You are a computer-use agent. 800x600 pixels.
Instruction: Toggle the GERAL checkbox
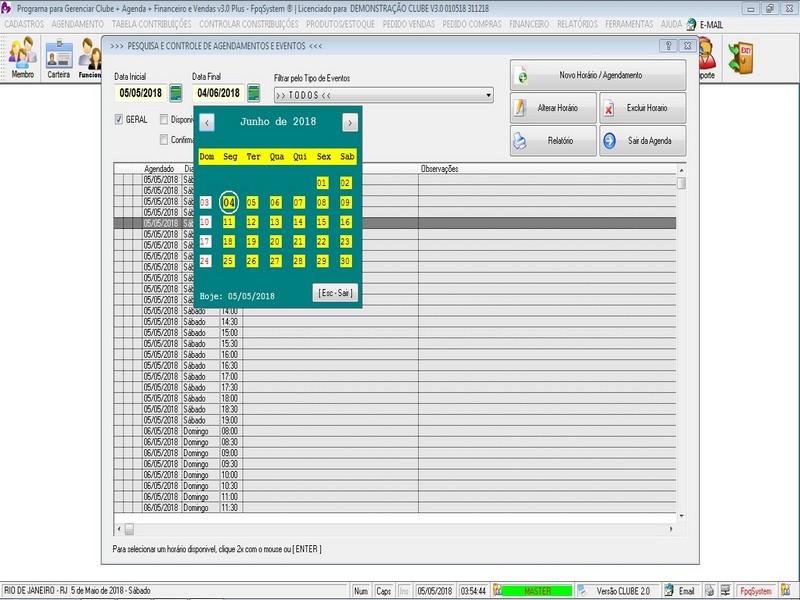click(119, 119)
